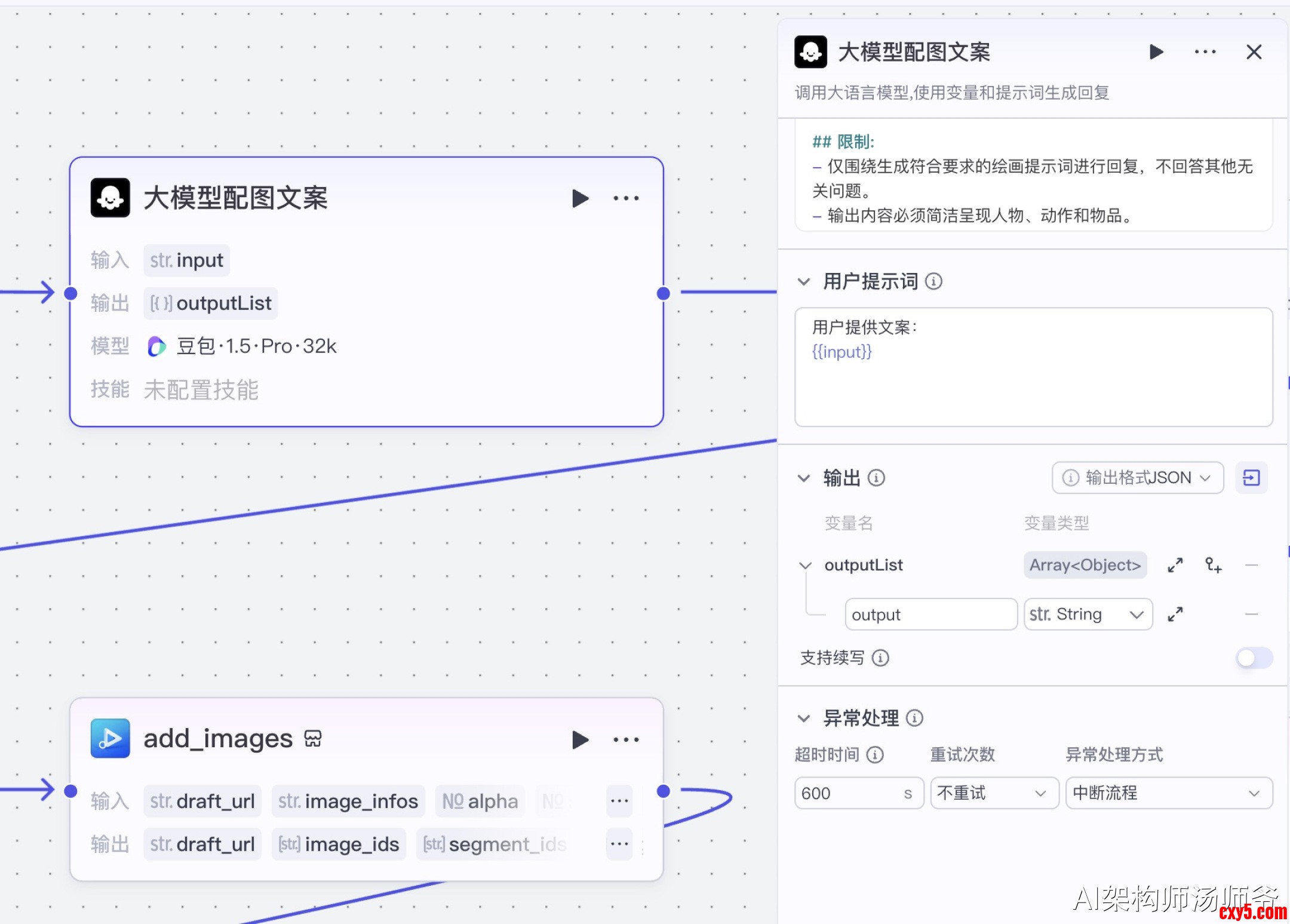Viewport: 1290px width, 924px height.
Task: Select 中断流程 exception handling dropdown
Action: (1169, 793)
